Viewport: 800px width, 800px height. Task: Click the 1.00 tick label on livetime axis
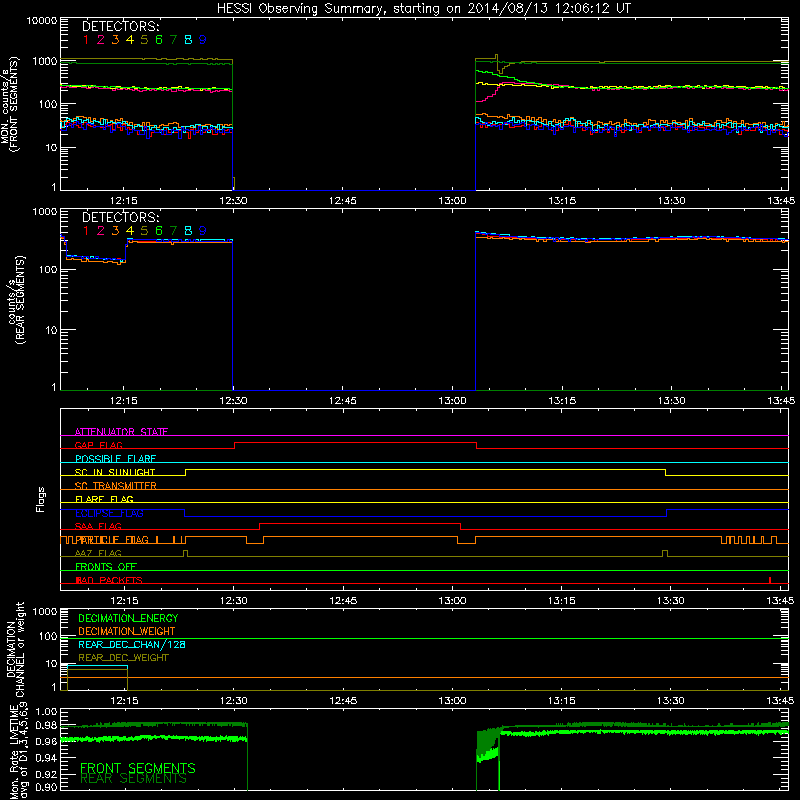pos(46,711)
